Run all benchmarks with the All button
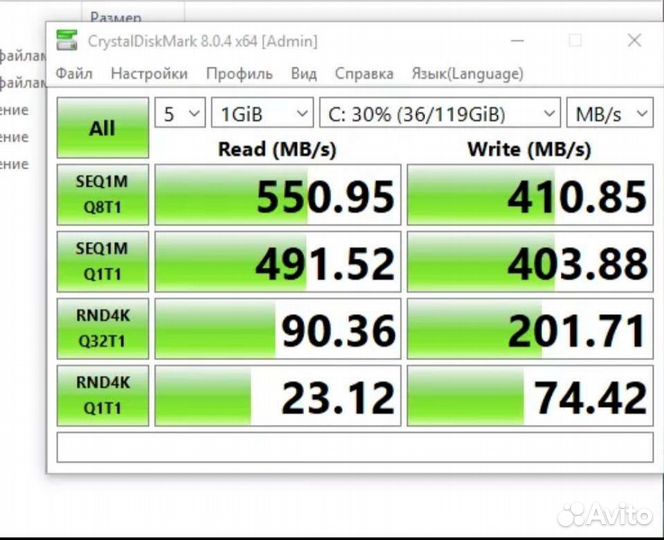Viewport: 664px width, 540px height. click(x=103, y=127)
